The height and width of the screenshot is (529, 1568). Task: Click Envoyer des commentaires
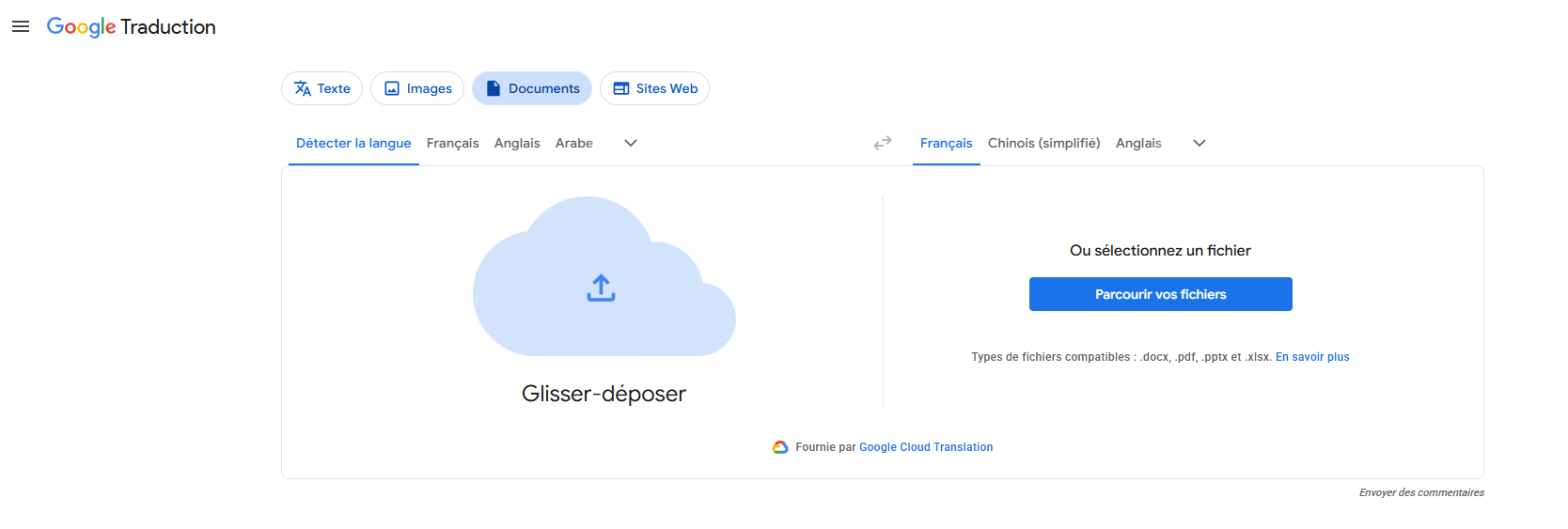pyautogui.click(x=1421, y=492)
